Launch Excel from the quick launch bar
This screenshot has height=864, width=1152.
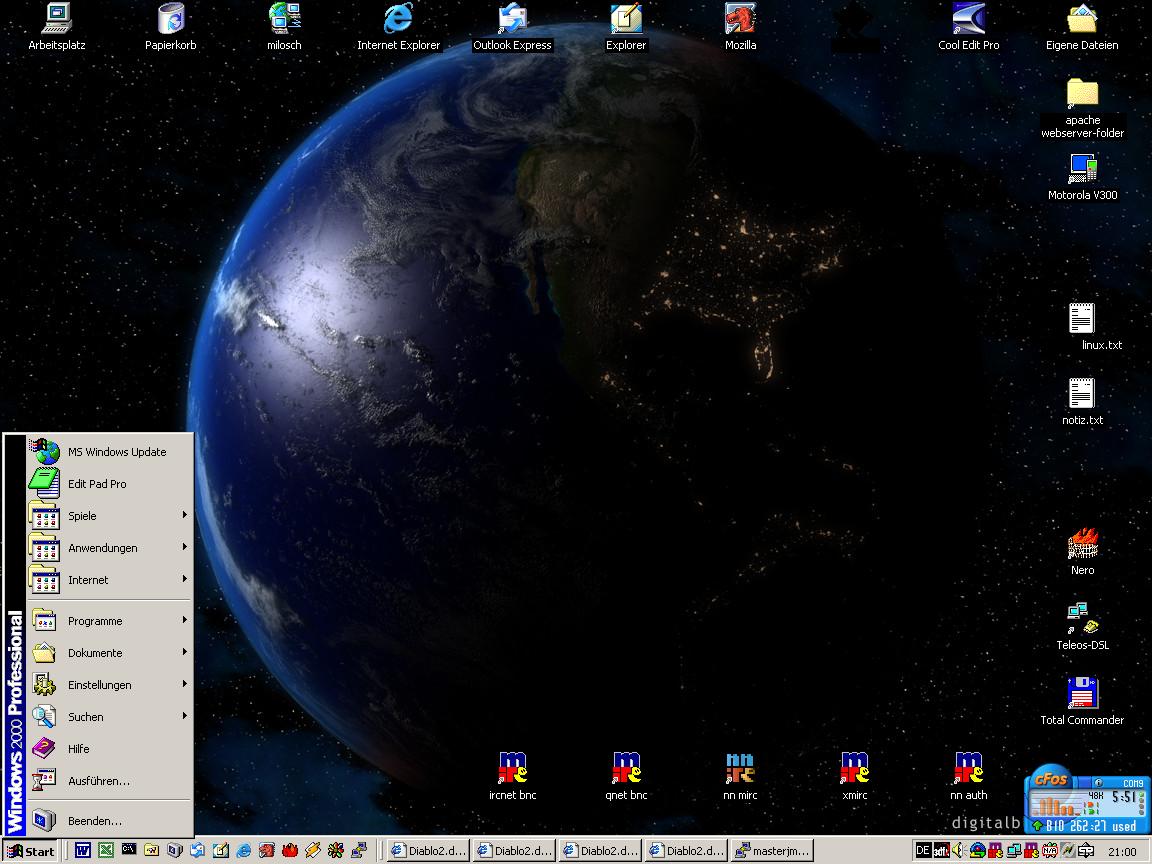coord(106,851)
